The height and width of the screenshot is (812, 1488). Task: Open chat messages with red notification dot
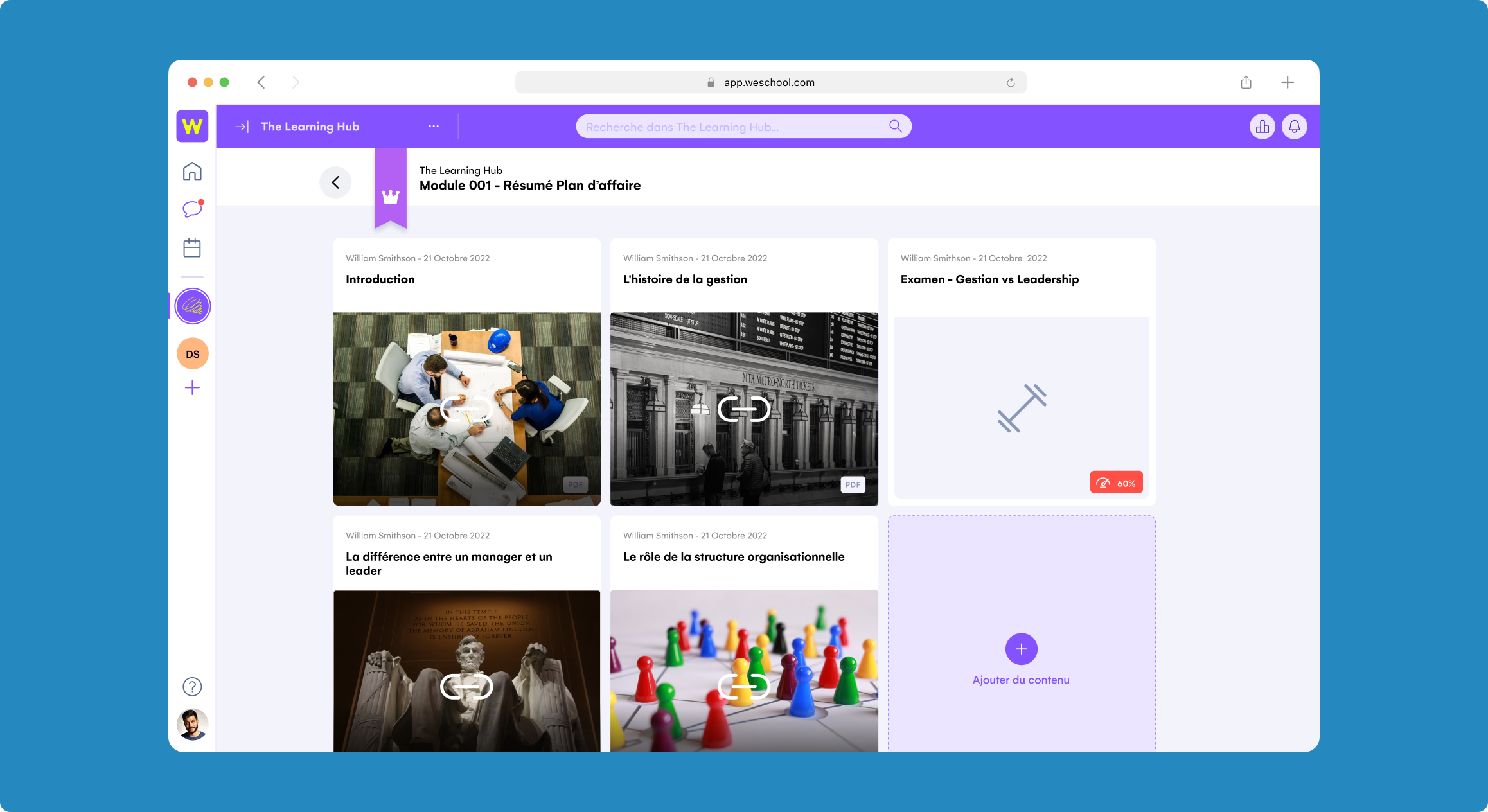click(x=192, y=209)
